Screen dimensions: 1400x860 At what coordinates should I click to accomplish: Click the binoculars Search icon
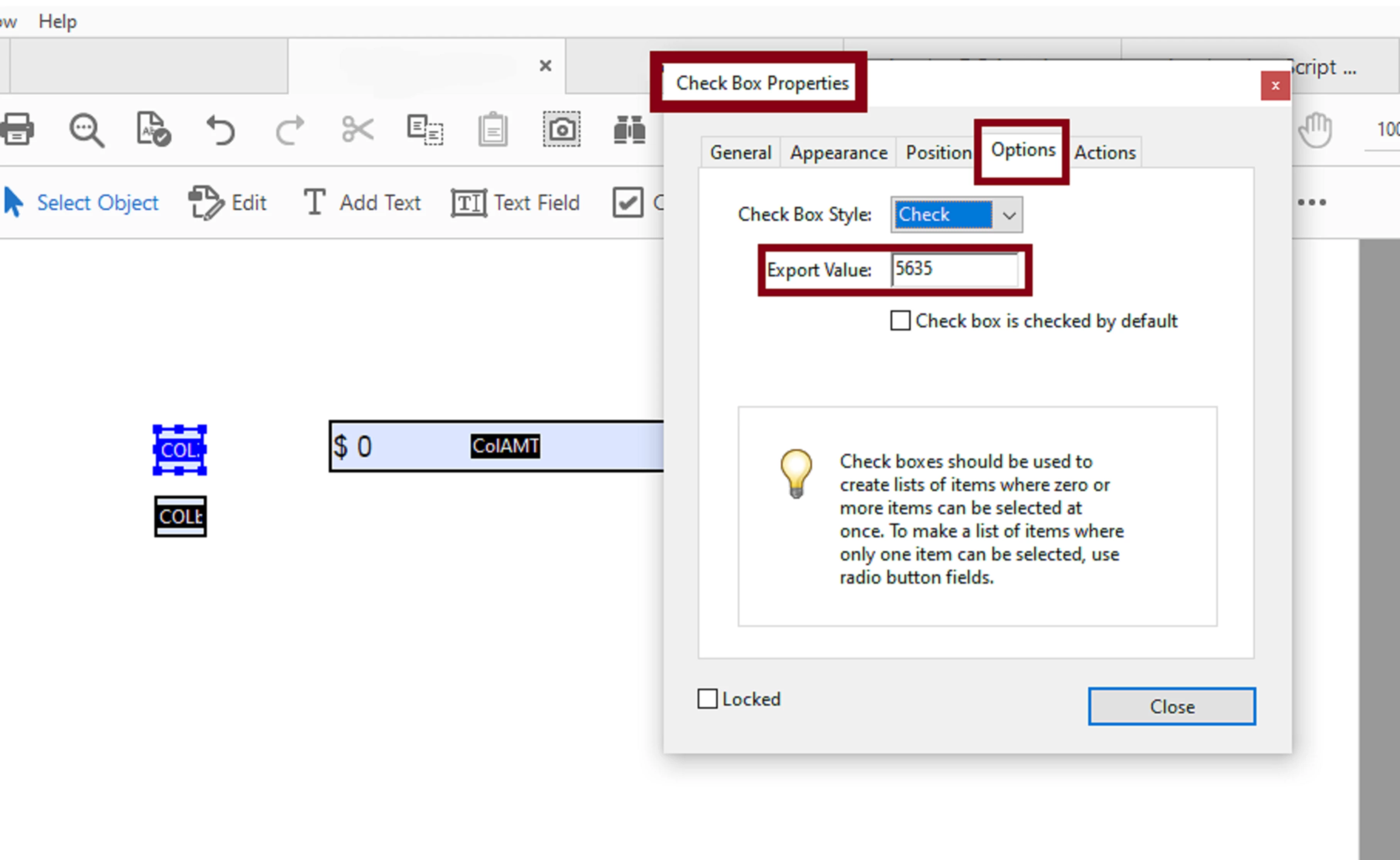pos(629,129)
